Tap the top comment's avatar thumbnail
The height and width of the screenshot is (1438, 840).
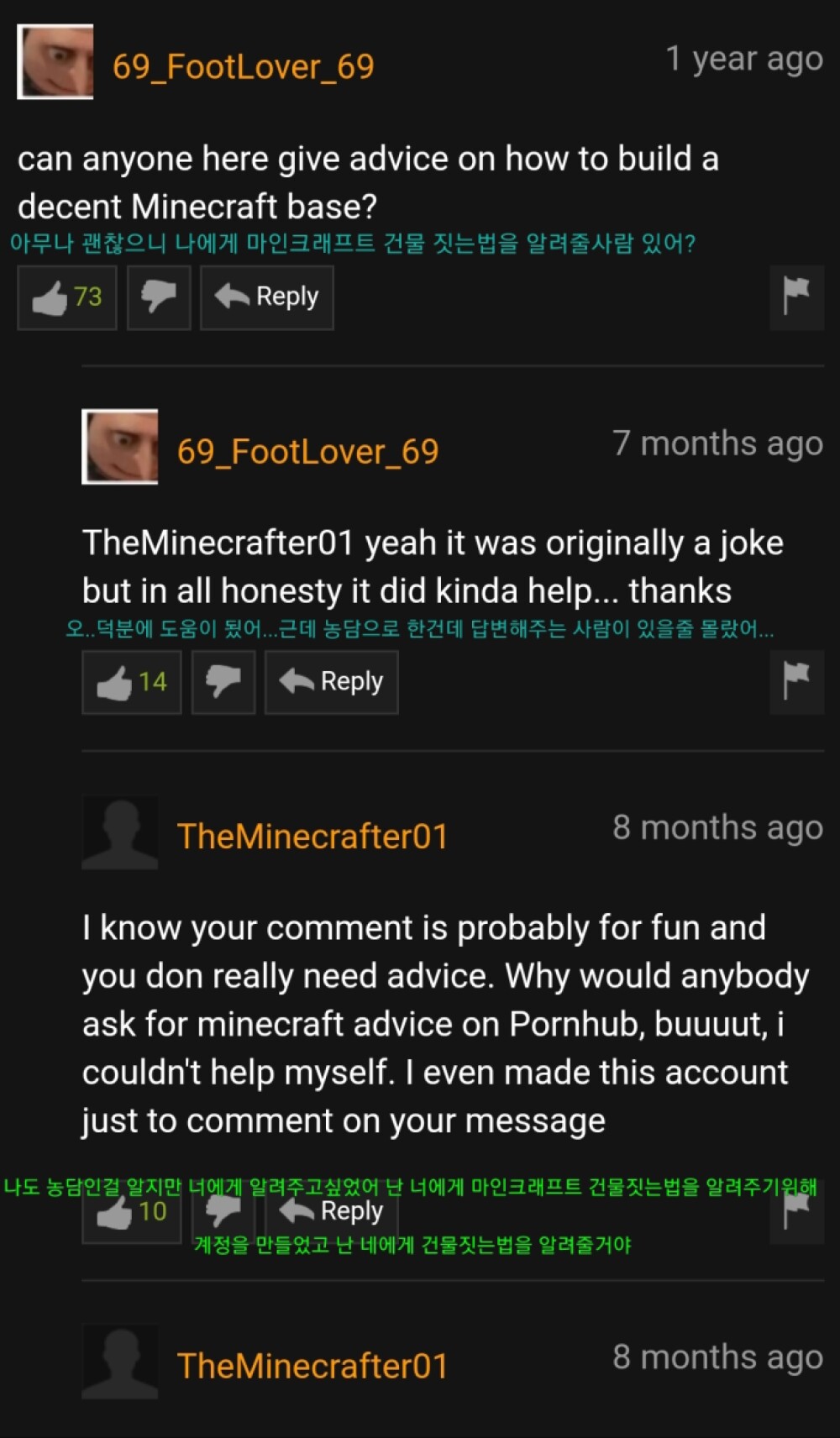click(x=55, y=62)
